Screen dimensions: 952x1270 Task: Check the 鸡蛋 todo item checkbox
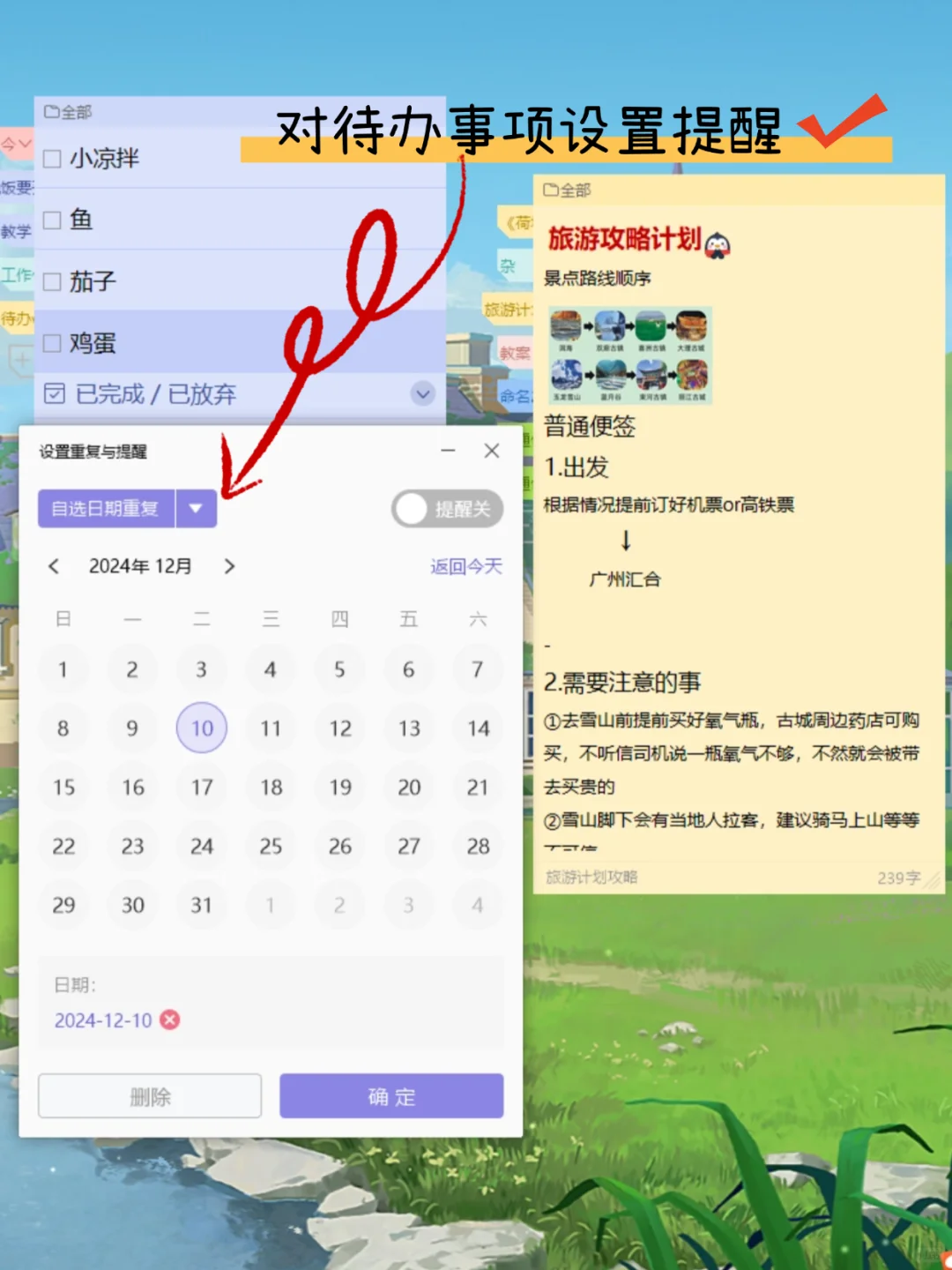(x=50, y=342)
